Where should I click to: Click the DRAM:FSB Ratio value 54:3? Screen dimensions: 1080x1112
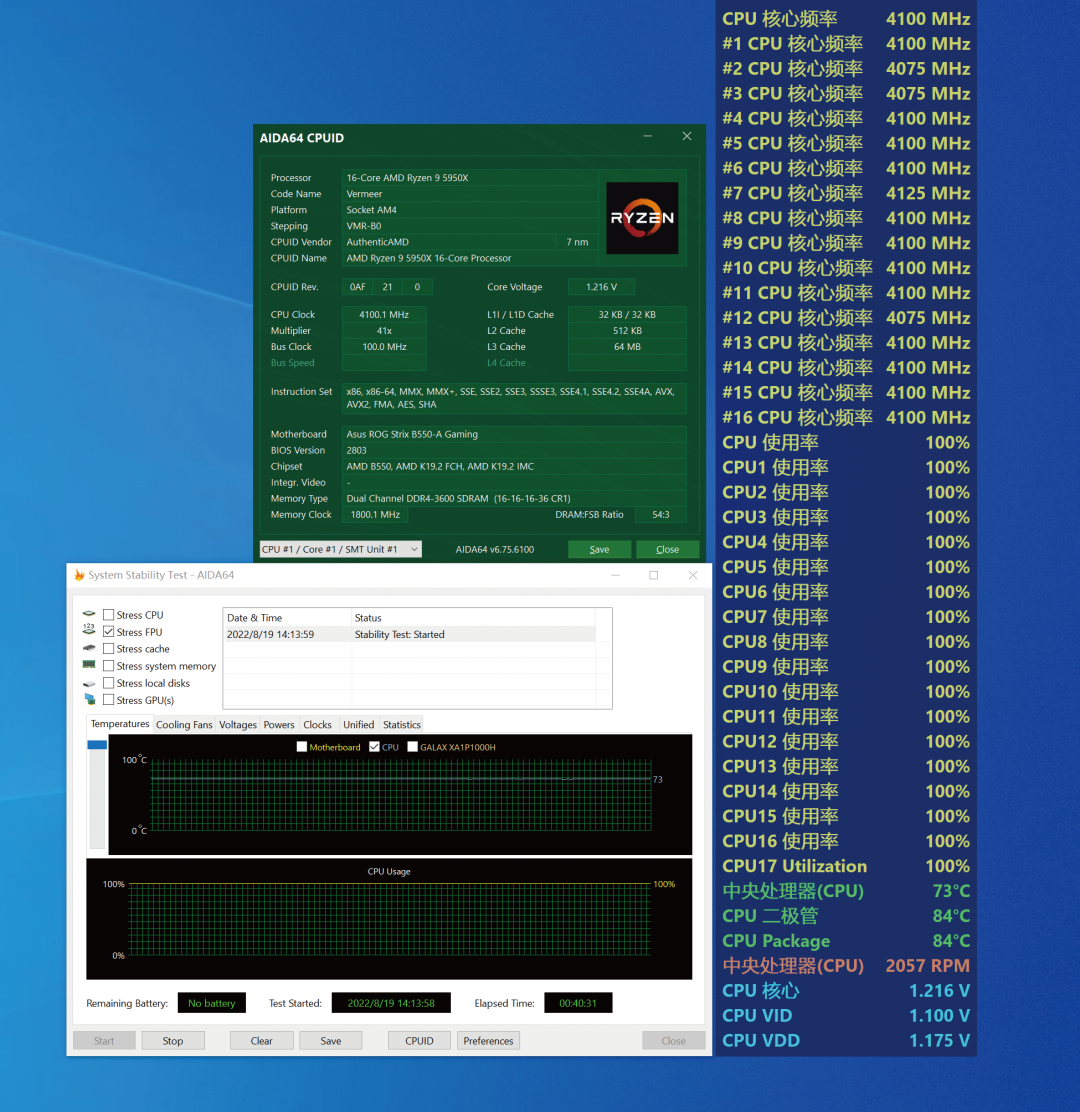point(660,515)
